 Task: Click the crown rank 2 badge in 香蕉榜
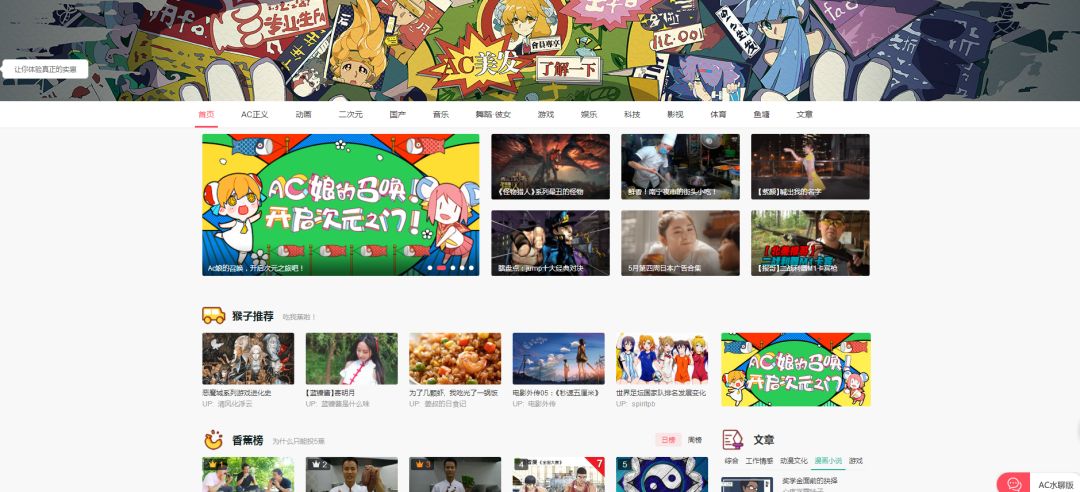click(x=320, y=464)
